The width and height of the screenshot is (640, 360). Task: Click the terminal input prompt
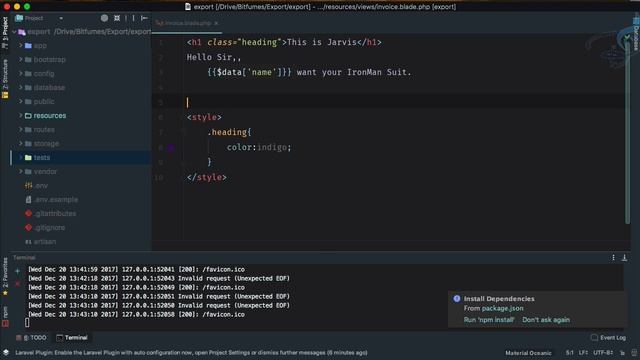click(27, 323)
